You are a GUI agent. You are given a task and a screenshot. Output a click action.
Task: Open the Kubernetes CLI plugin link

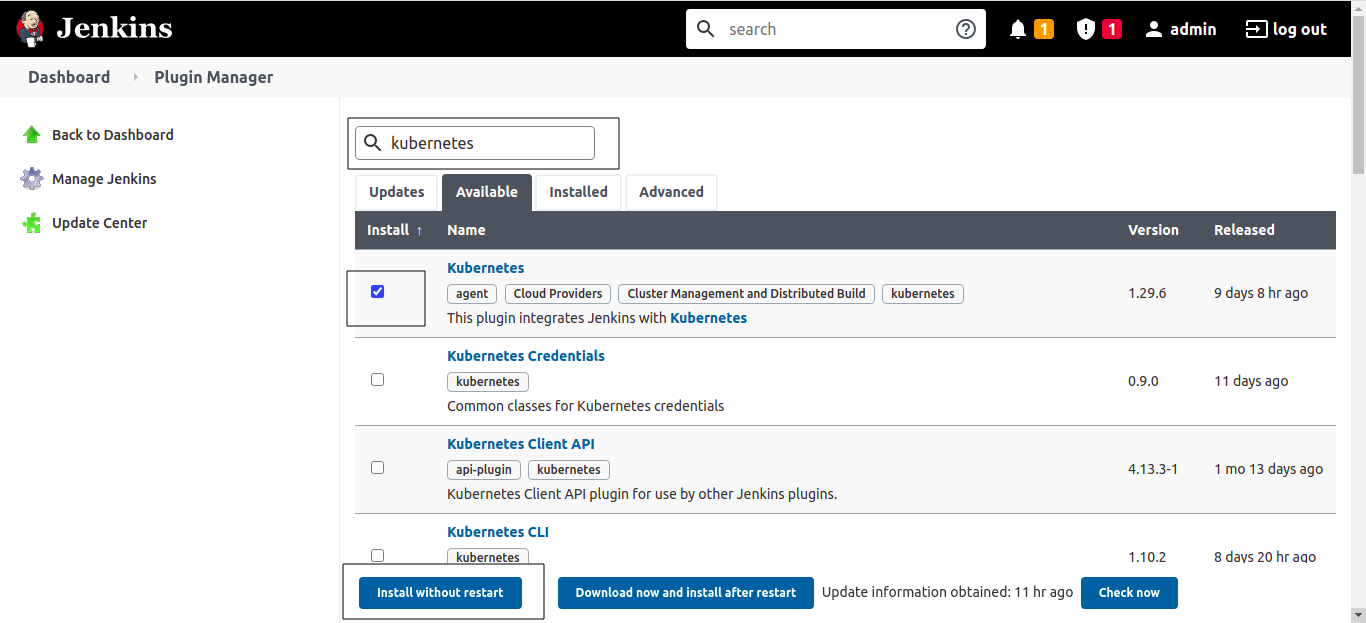[x=498, y=532]
